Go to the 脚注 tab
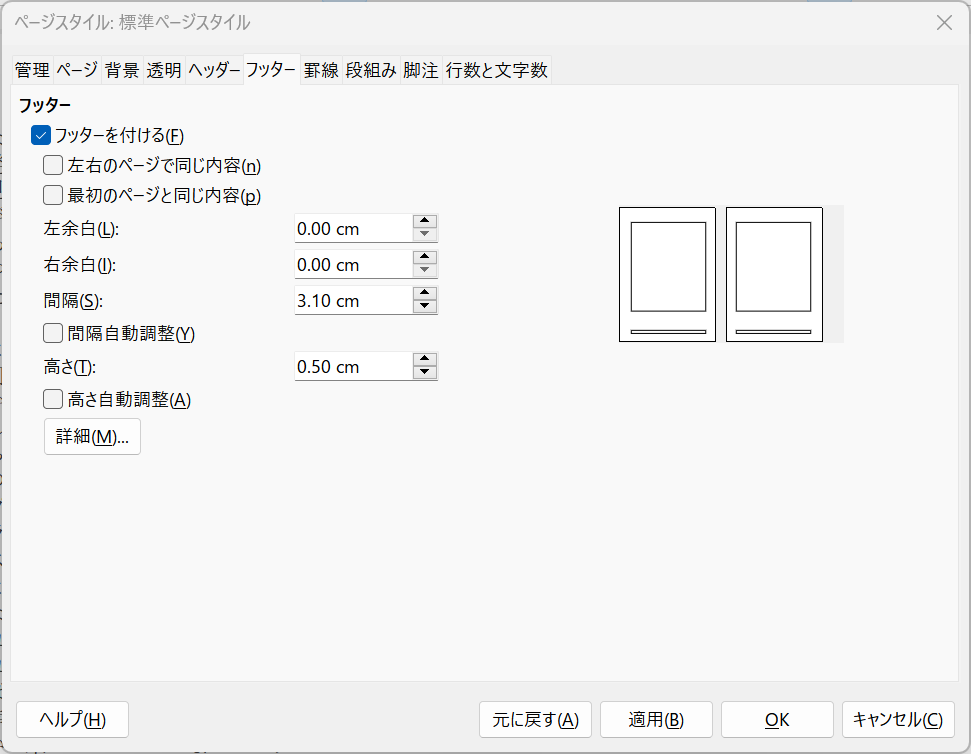Screen dimensions: 971x754 click(x=421, y=70)
